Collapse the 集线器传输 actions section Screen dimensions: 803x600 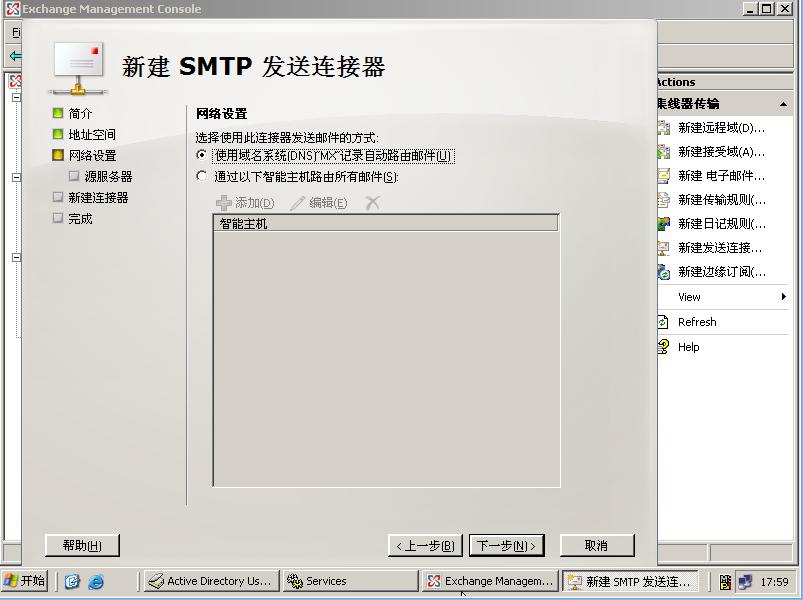783,104
